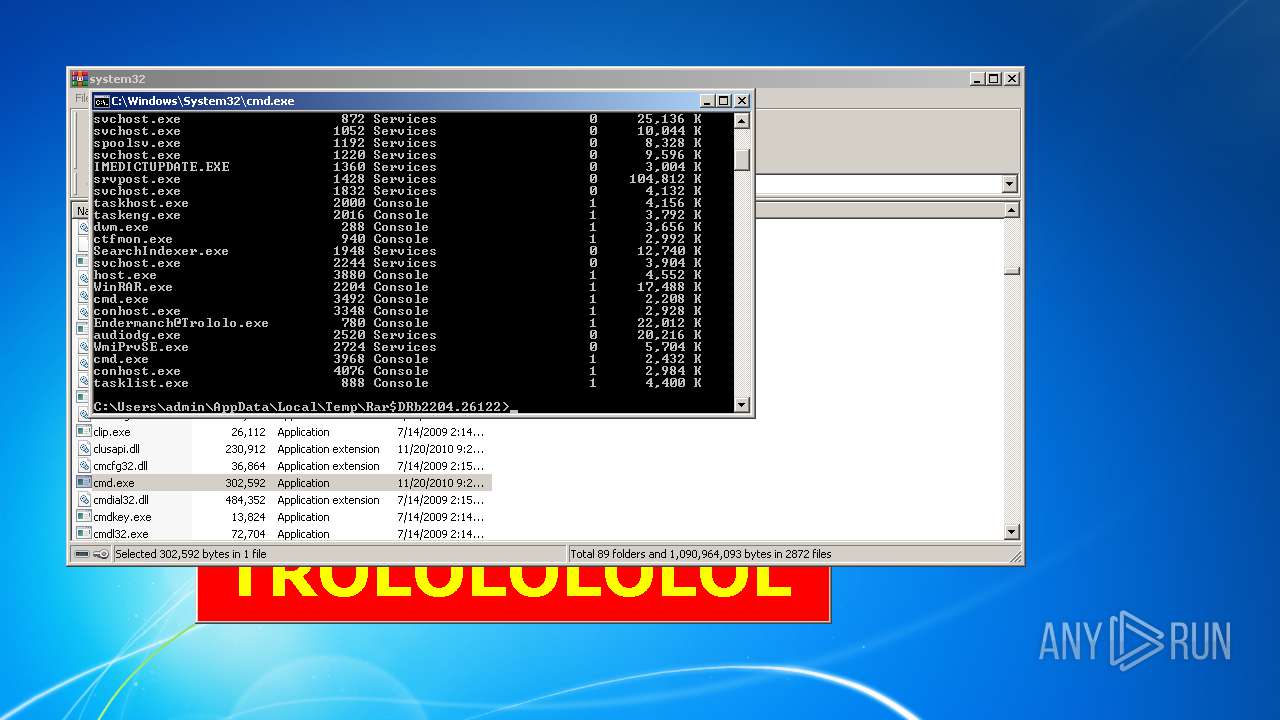This screenshot has height=720, width=1280.
Task: Click the red TROLOLOLOLOL banner window
Action: (x=513, y=593)
